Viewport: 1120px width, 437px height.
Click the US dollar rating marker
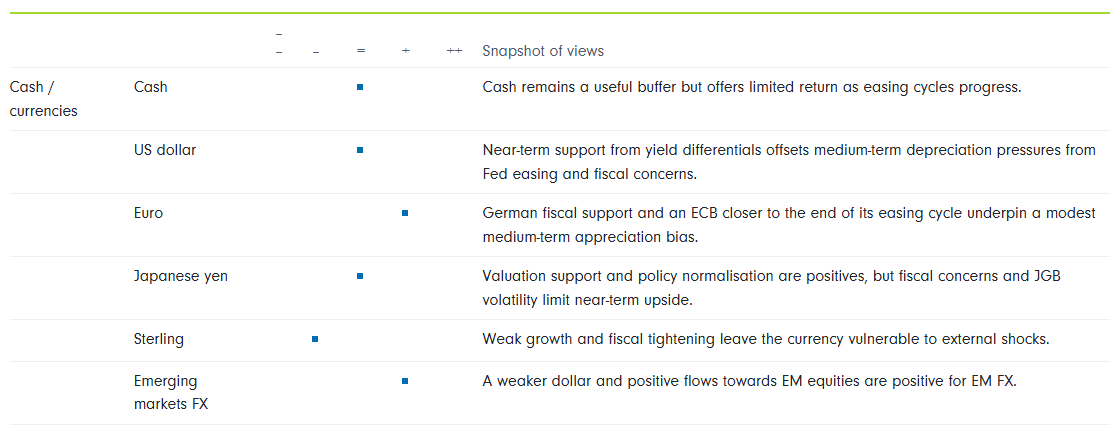click(360, 150)
